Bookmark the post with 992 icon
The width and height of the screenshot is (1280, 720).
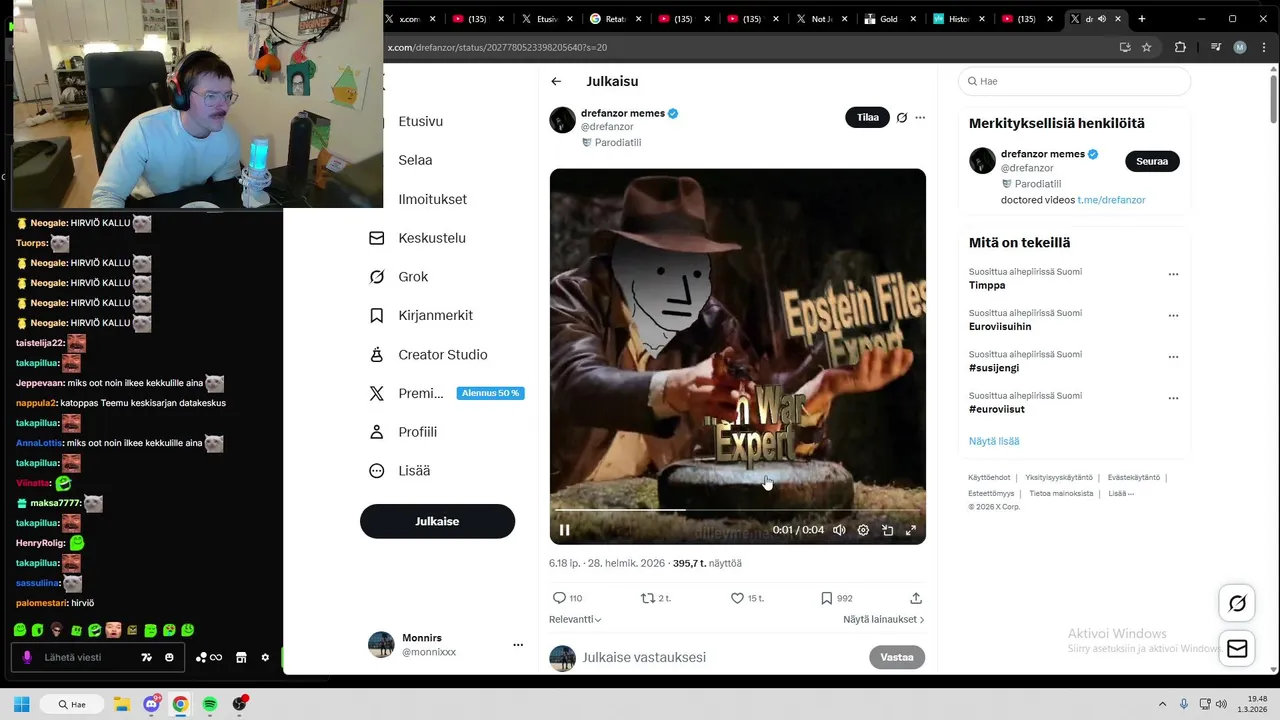click(826, 598)
